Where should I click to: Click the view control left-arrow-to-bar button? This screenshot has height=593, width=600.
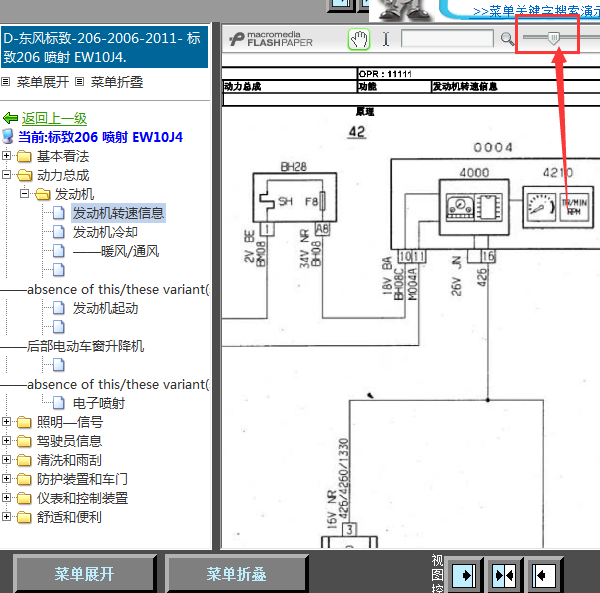click(545, 575)
